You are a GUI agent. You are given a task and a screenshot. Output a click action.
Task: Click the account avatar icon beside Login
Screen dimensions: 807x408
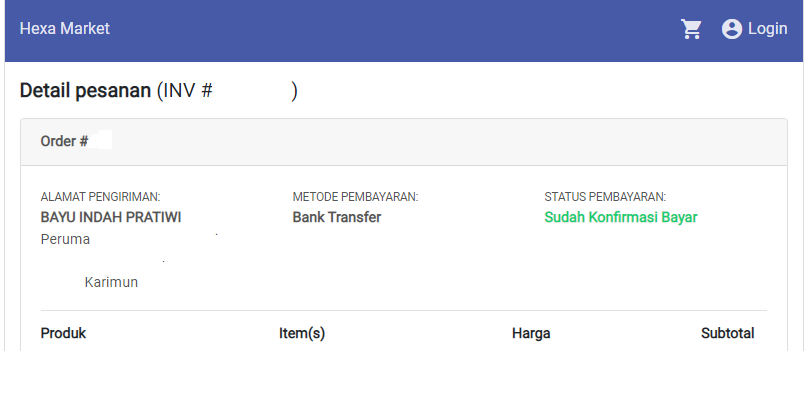(x=731, y=29)
